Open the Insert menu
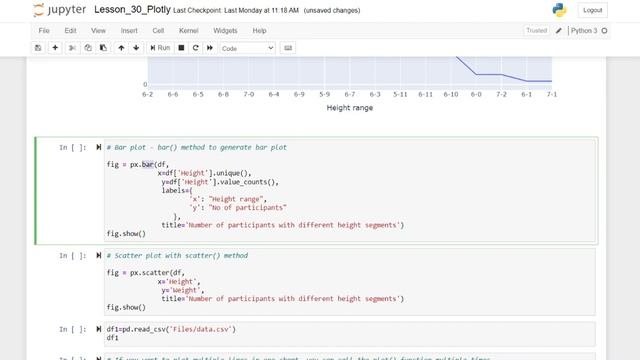Viewport: 640px width, 360px height. click(x=129, y=31)
